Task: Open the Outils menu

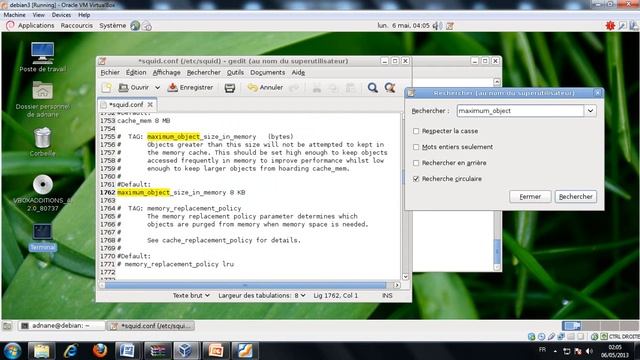Action: point(235,72)
